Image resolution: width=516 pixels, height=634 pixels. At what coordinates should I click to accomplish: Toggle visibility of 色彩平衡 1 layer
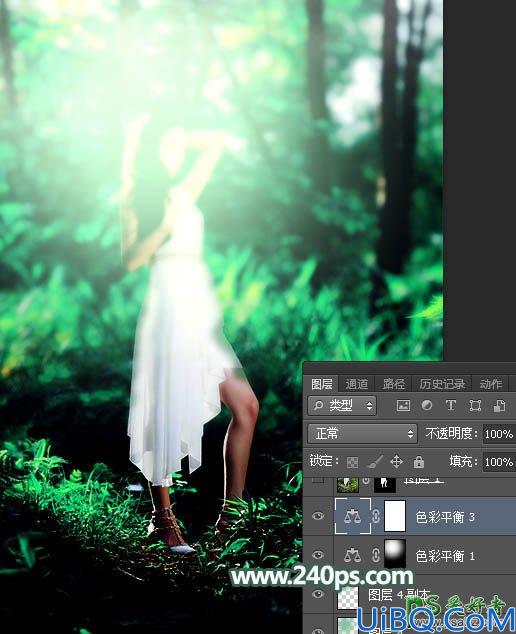coord(318,555)
